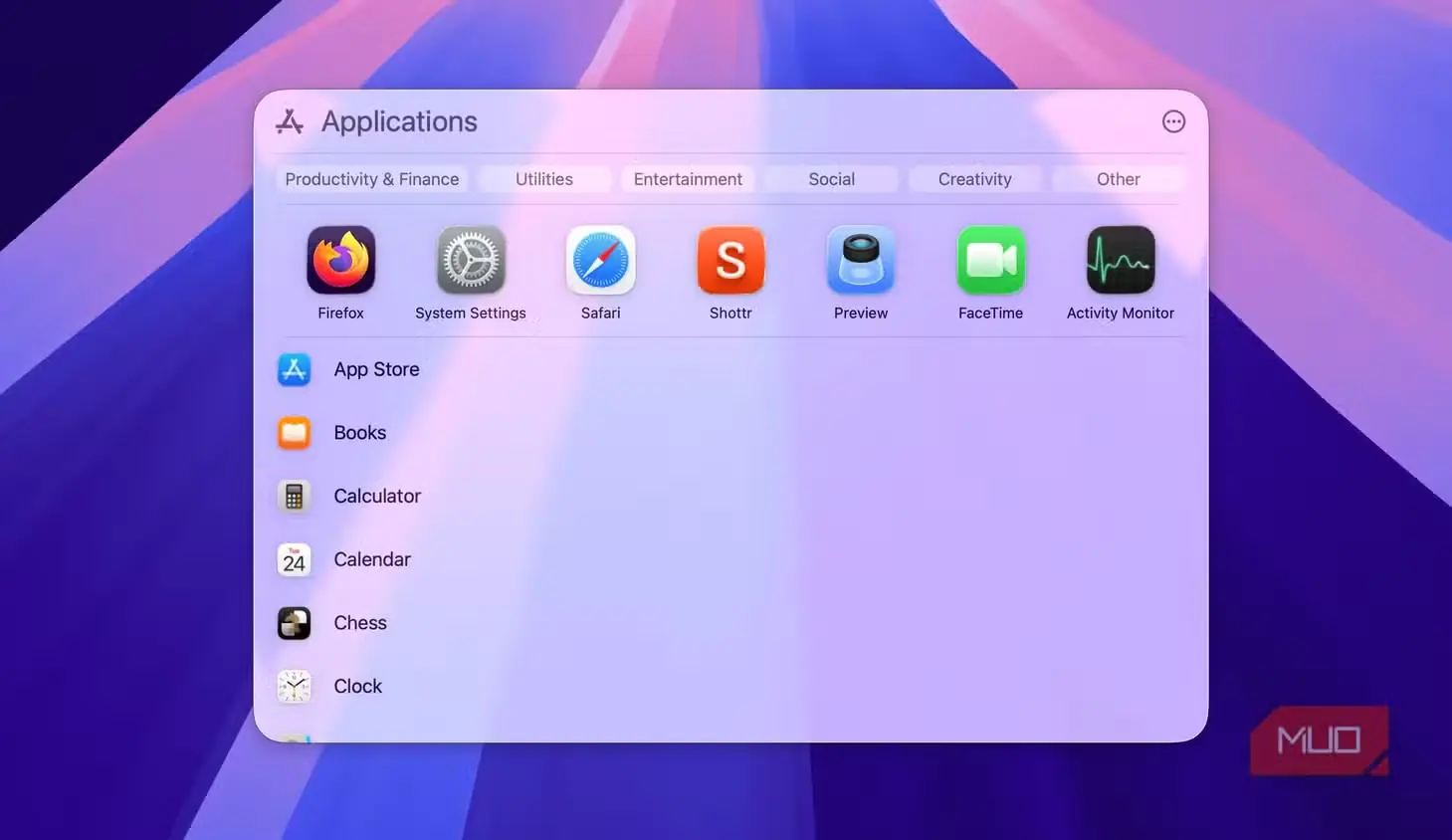Click the Activity Monitor label text

click(x=1121, y=313)
